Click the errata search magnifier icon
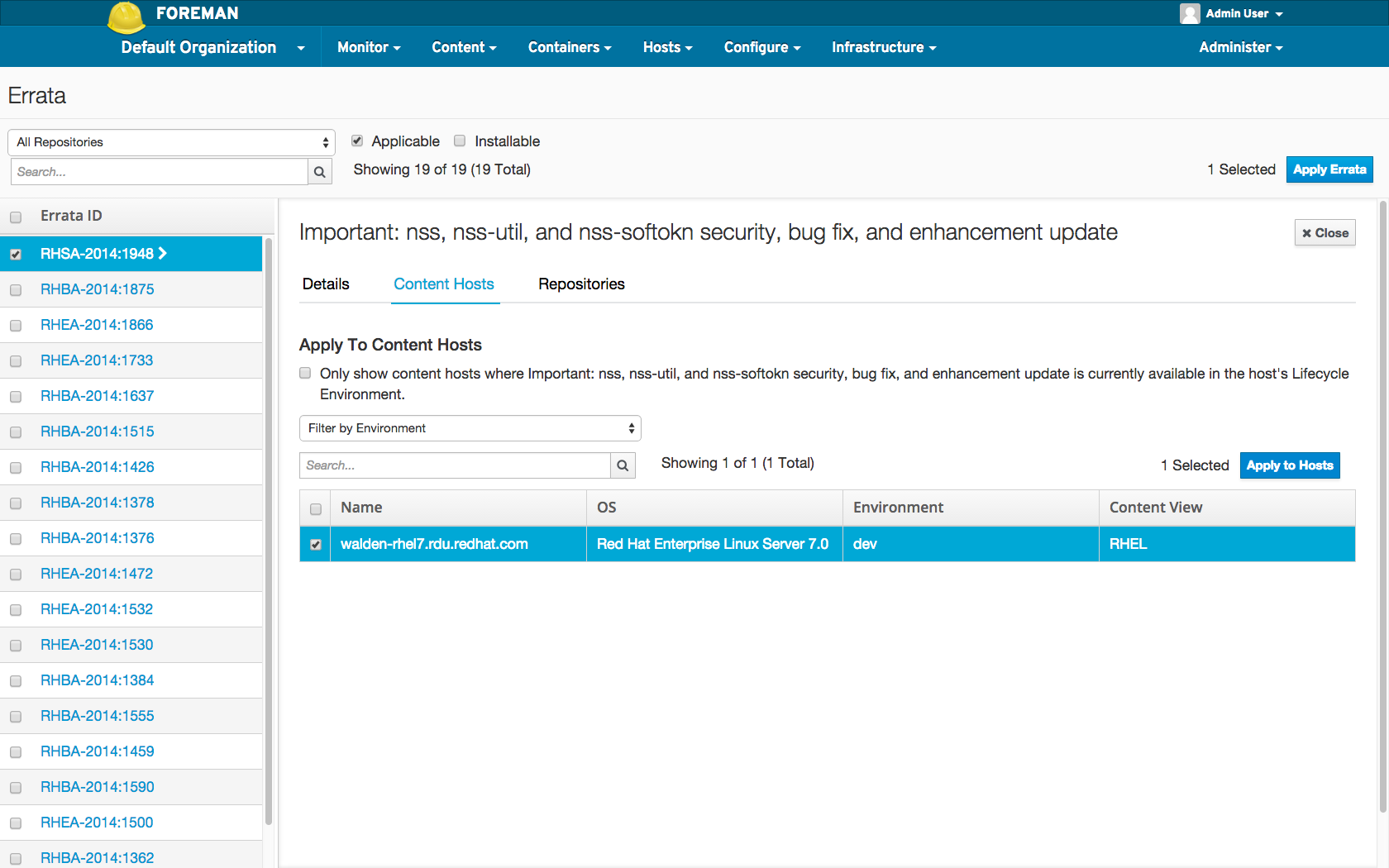This screenshot has height=868, width=1389. [320, 172]
